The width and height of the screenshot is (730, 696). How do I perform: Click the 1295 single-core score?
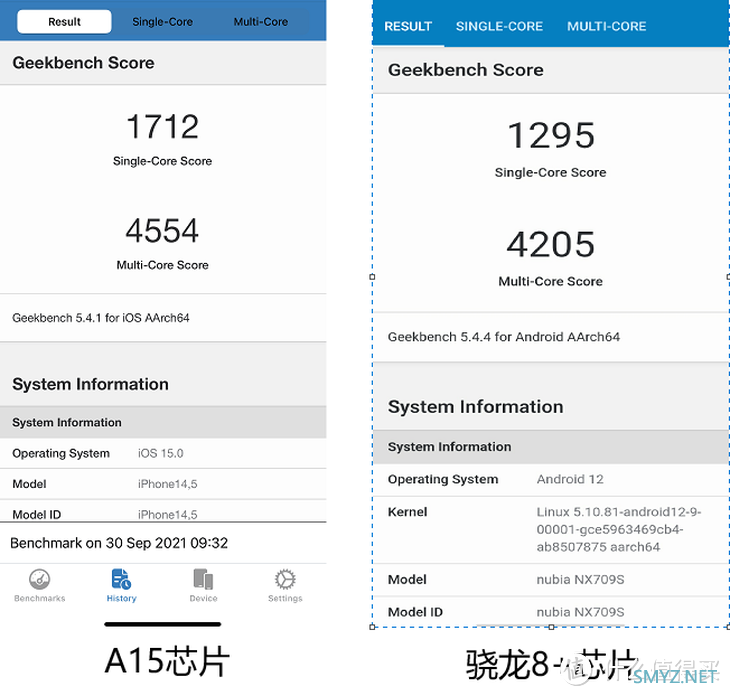(551, 135)
